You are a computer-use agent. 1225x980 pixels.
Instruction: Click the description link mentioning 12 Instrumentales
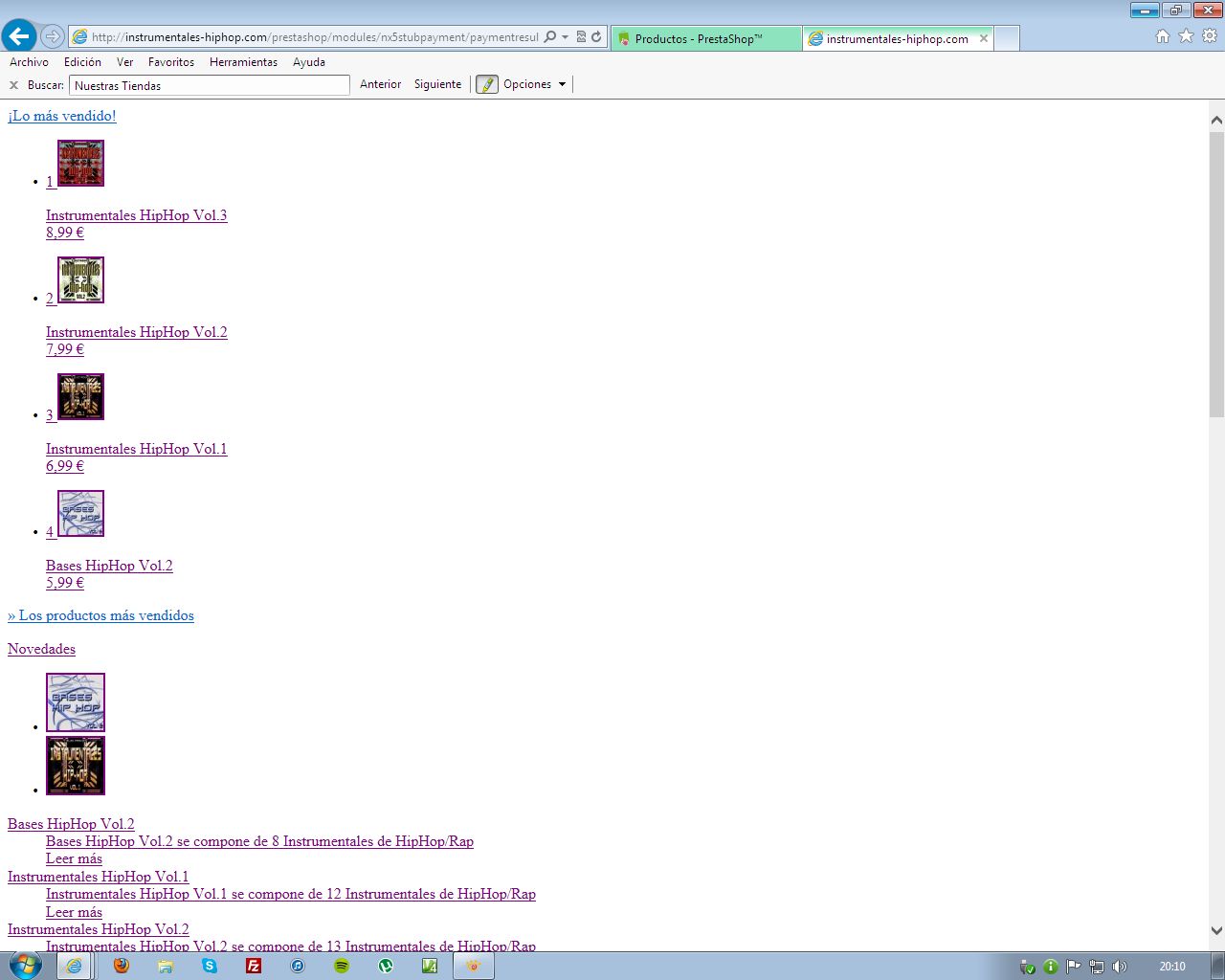point(291,894)
